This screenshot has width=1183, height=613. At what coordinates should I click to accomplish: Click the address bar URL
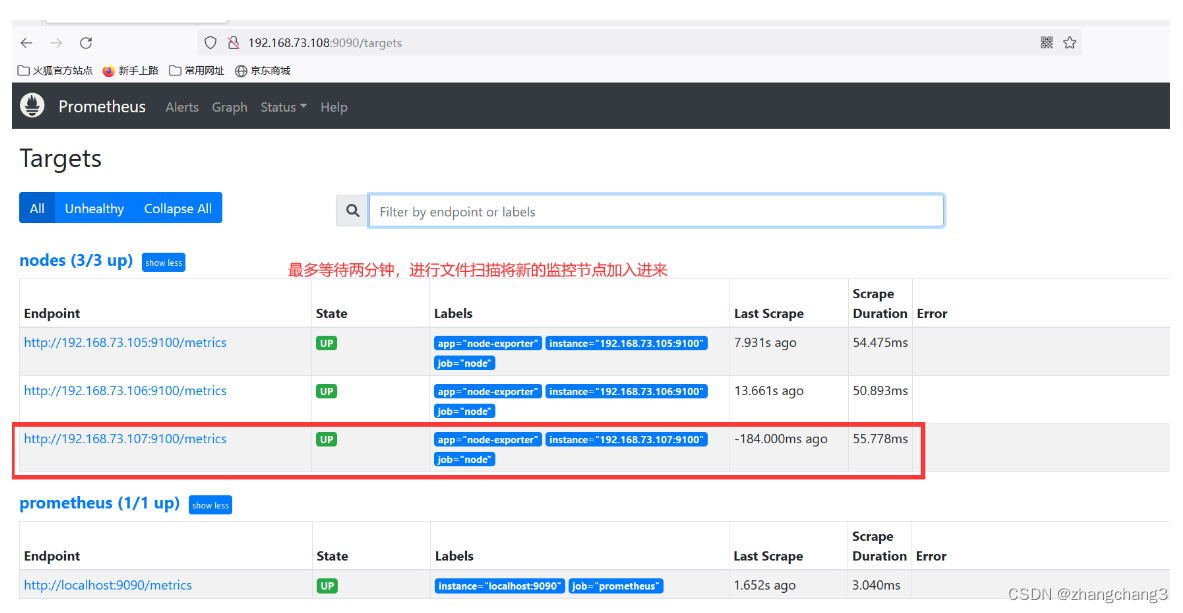pyautogui.click(x=325, y=43)
